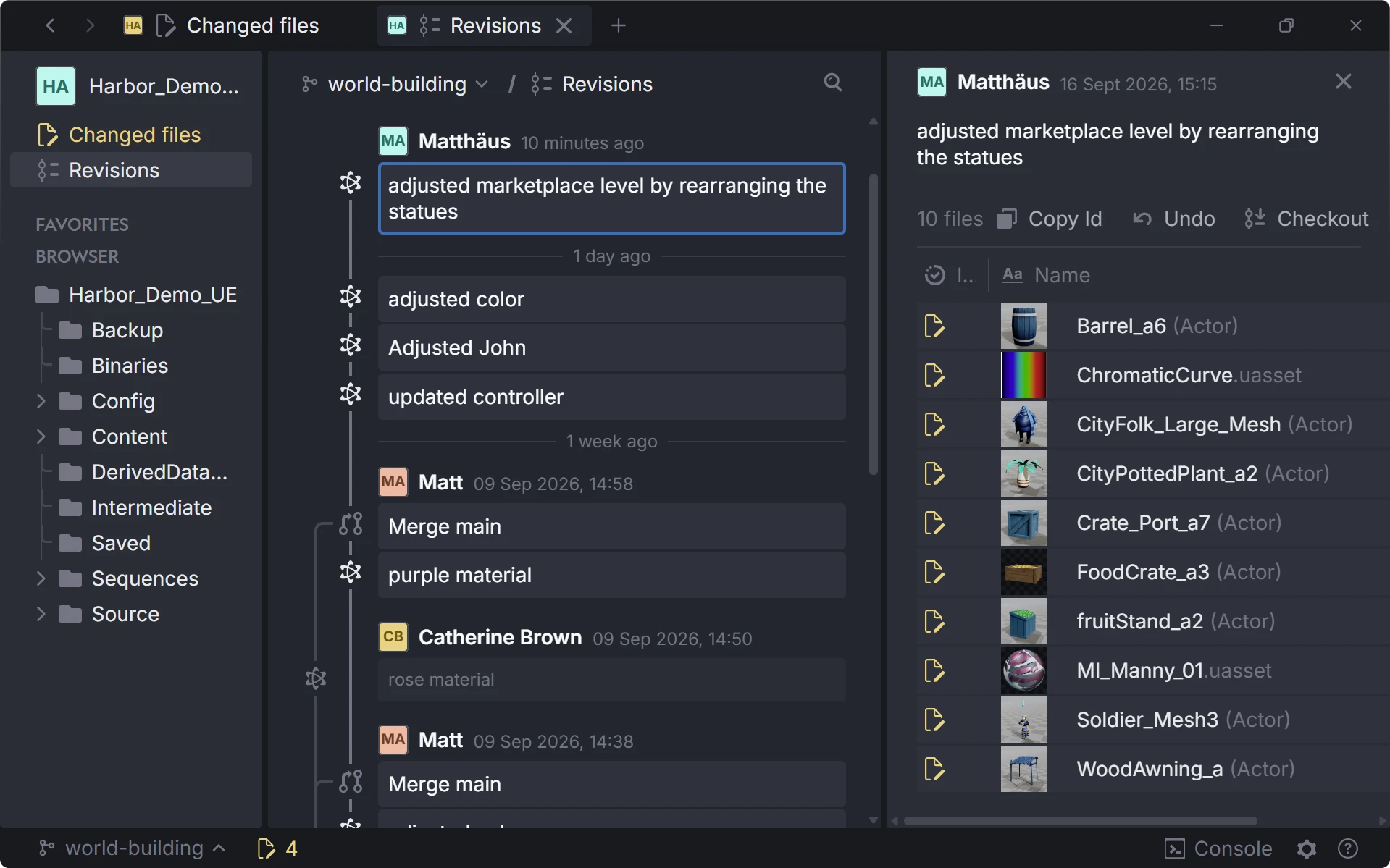
Task: Expand the Config folder
Action: 41,401
